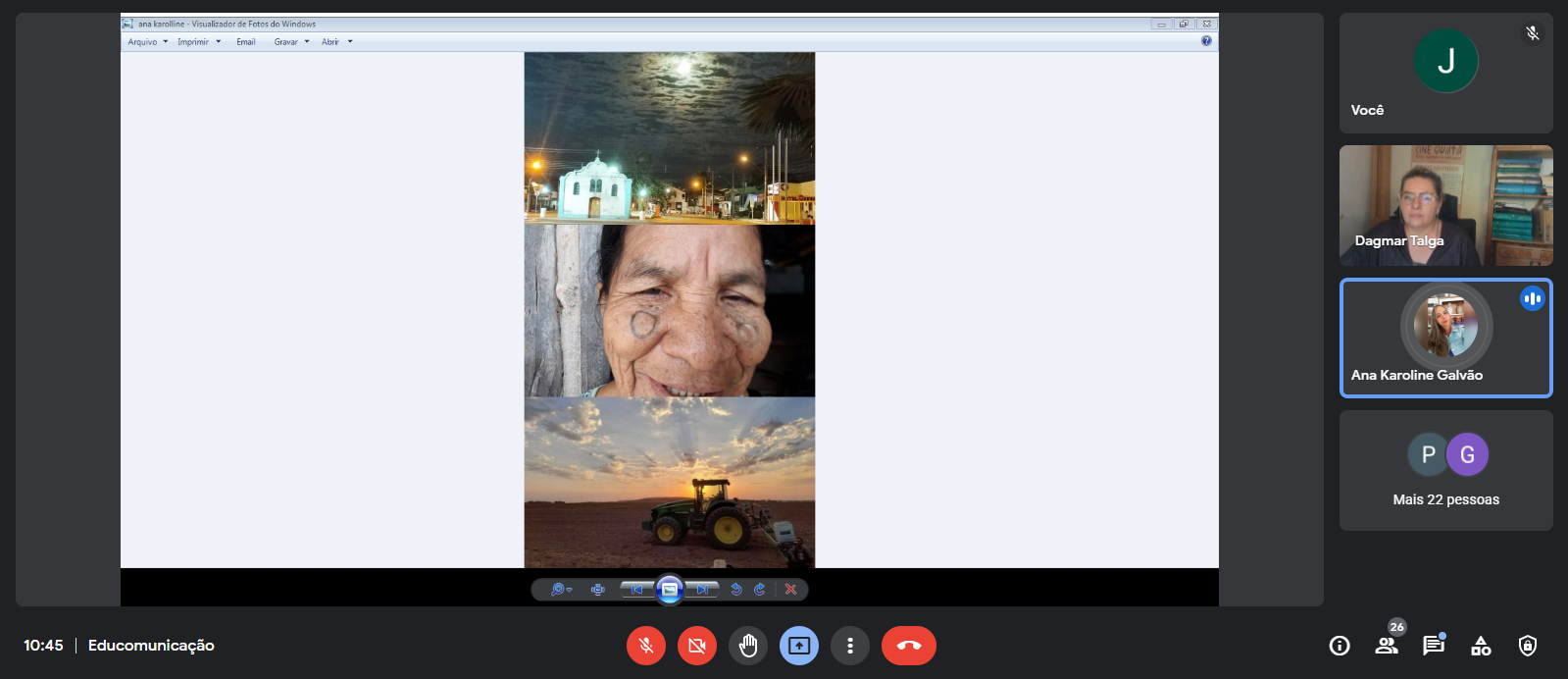This screenshot has height=679, width=1568.
Task: Unmute the microphone in call controls
Action: 646,646
